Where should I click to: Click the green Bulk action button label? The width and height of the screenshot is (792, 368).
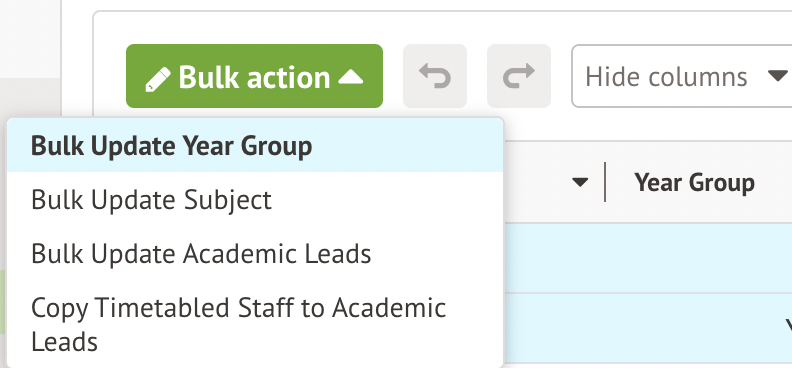tap(254, 77)
